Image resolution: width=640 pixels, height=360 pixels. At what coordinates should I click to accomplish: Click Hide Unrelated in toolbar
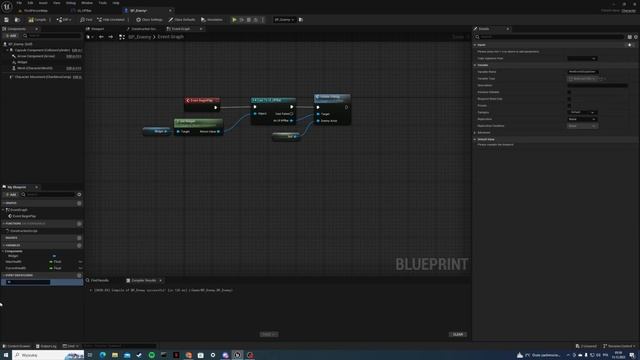click(x=111, y=20)
